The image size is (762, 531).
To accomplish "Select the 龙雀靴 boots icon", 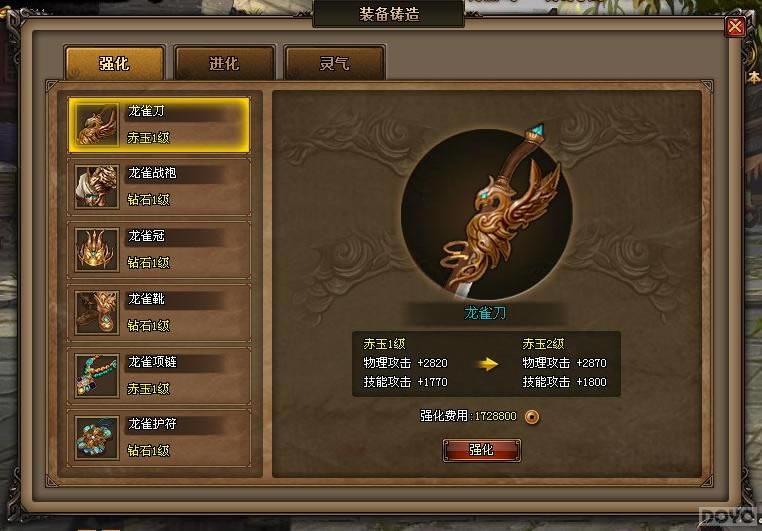I will point(97,313).
